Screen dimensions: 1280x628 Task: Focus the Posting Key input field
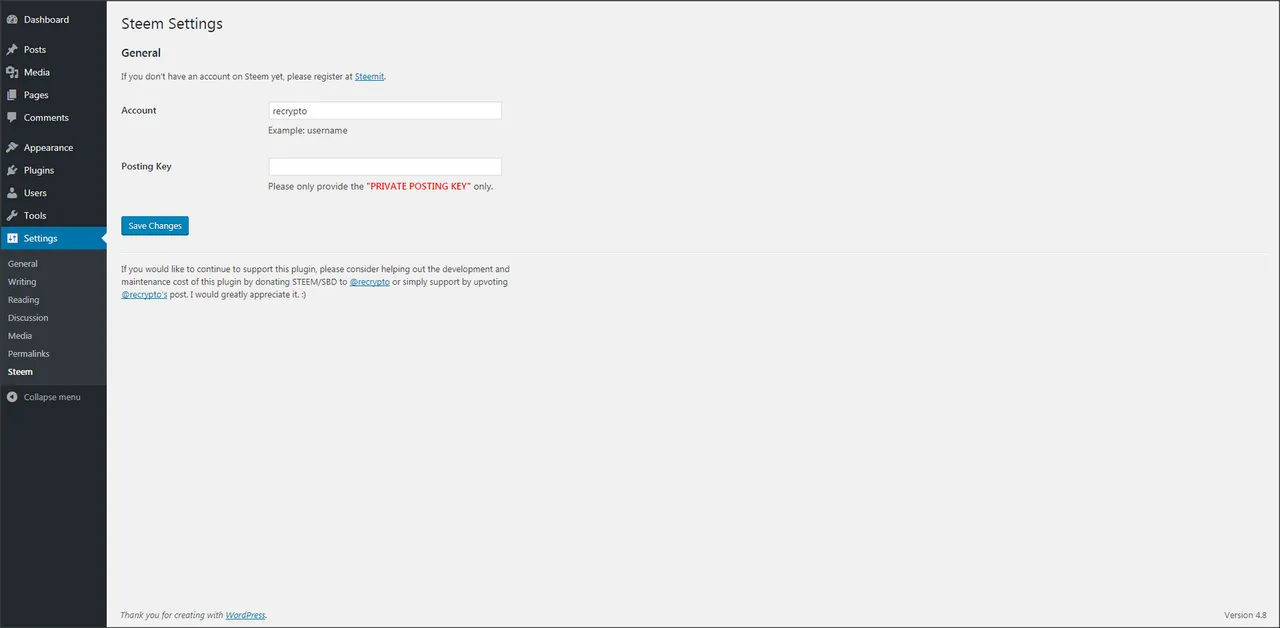point(385,167)
